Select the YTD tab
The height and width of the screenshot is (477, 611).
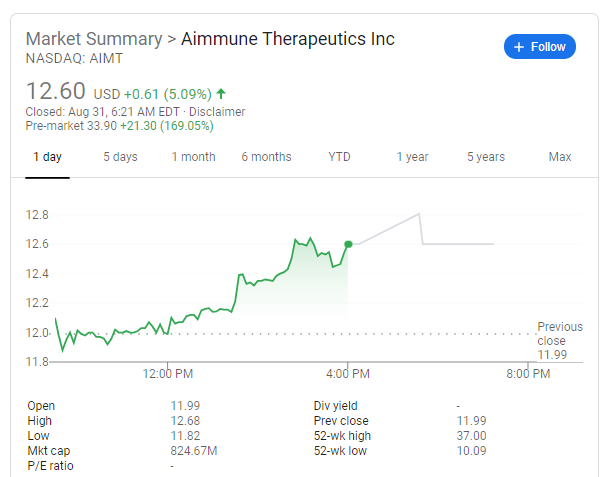(x=339, y=157)
